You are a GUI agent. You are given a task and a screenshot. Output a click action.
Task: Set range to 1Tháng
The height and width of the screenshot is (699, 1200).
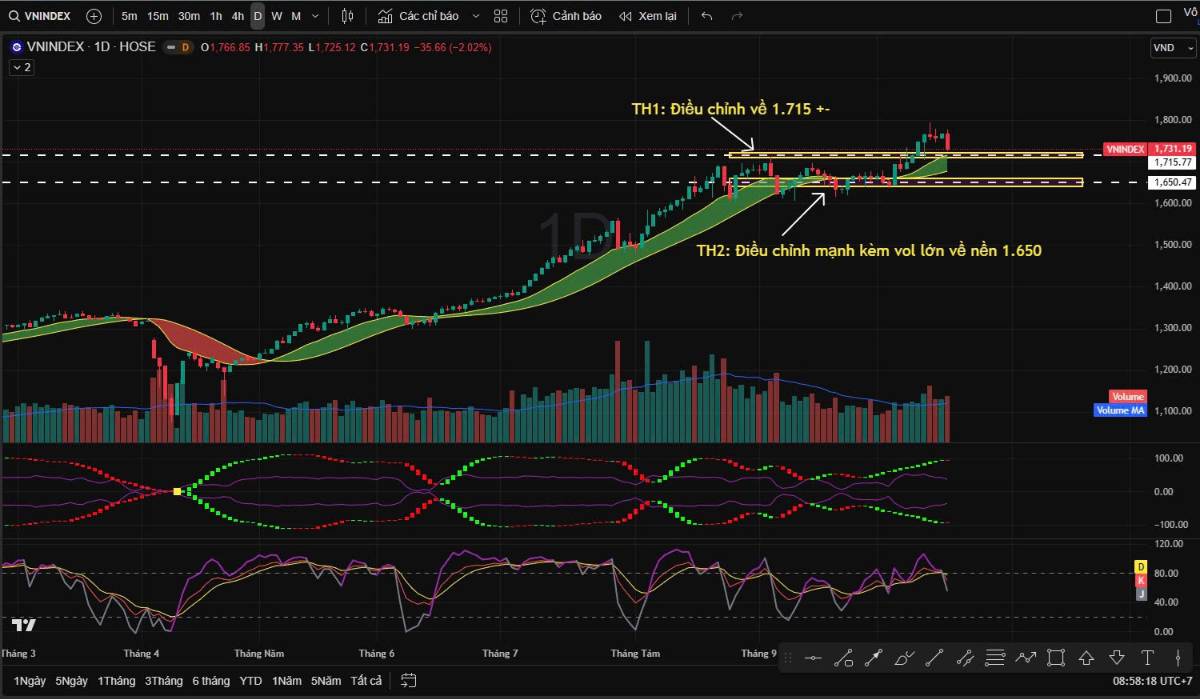pos(116,681)
